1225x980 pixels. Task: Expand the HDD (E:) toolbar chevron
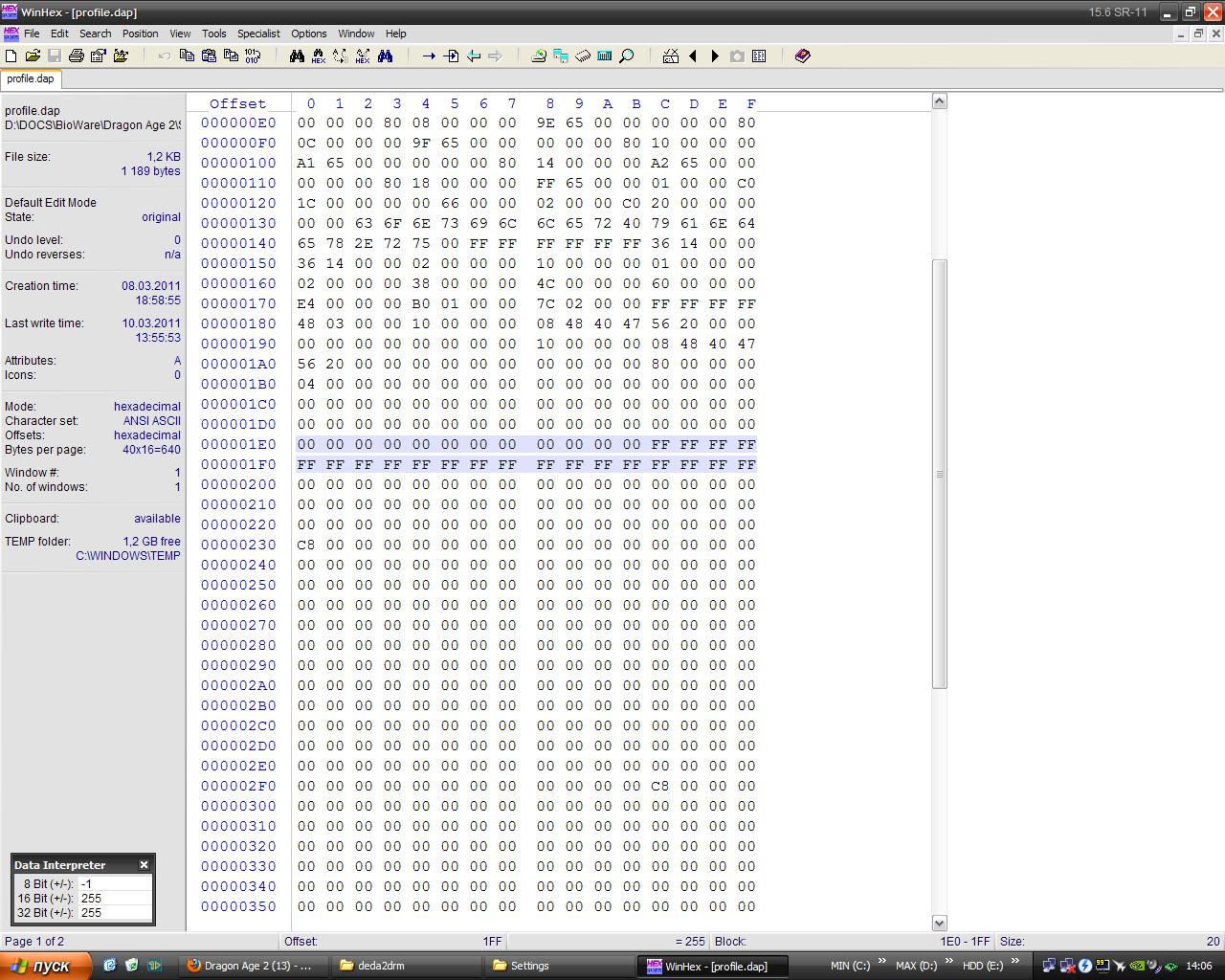[1015, 962]
